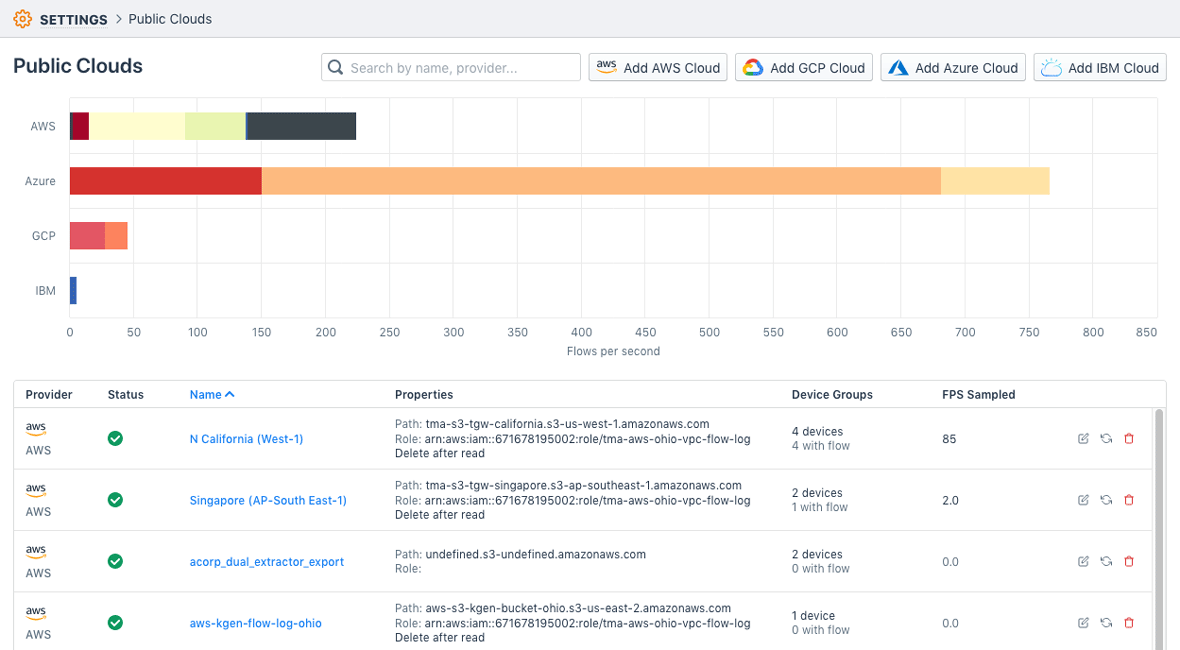Resync the Singapore (AP-South East-1) cloud
The width and height of the screenshot is (1180, 650).
1106,500
